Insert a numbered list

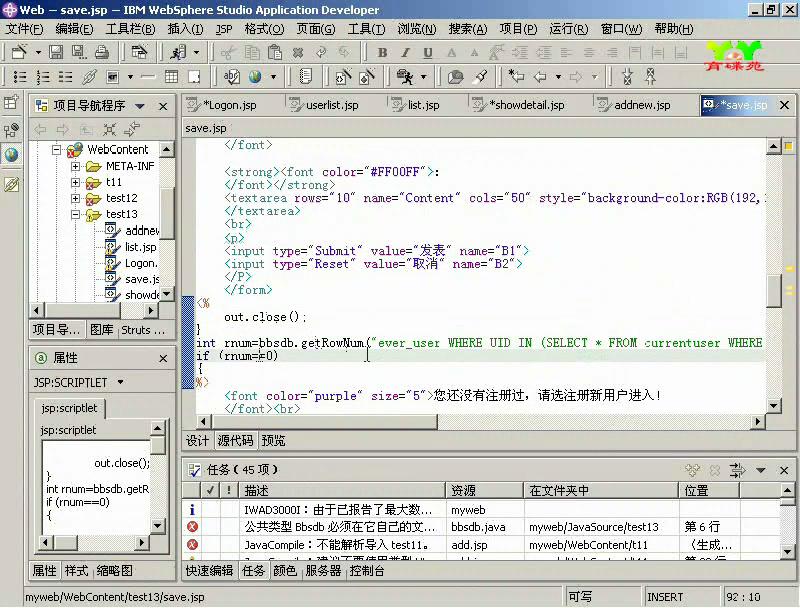tap(43, 77)
